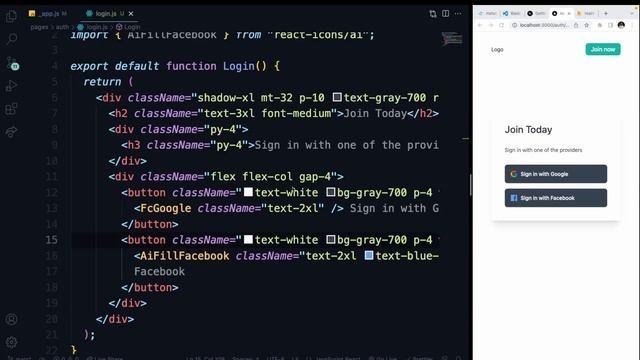640x360 pixels.
Task: Open text-gray-700 color swatch on line 6
Action: [337, 97]
